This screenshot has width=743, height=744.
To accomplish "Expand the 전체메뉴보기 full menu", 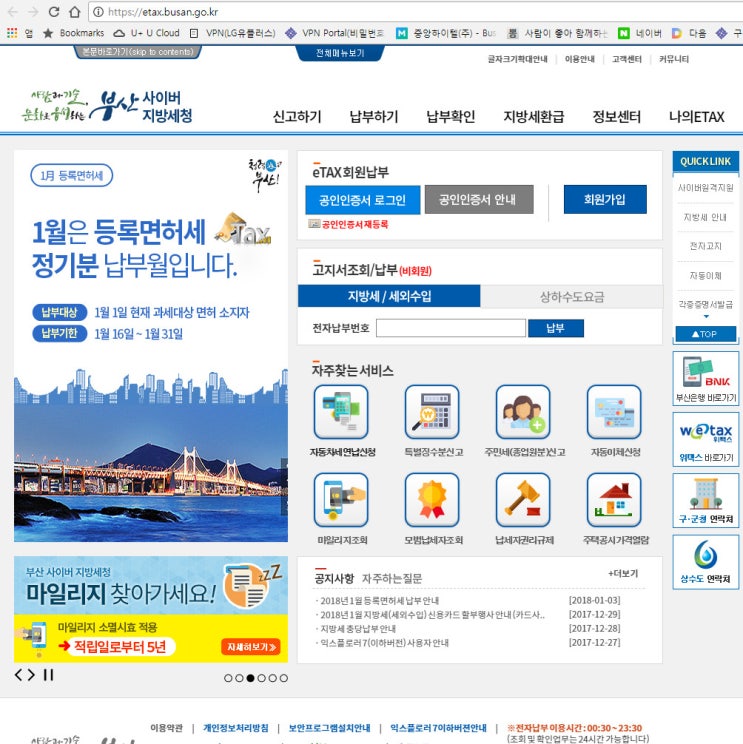I will pos(340,53).
